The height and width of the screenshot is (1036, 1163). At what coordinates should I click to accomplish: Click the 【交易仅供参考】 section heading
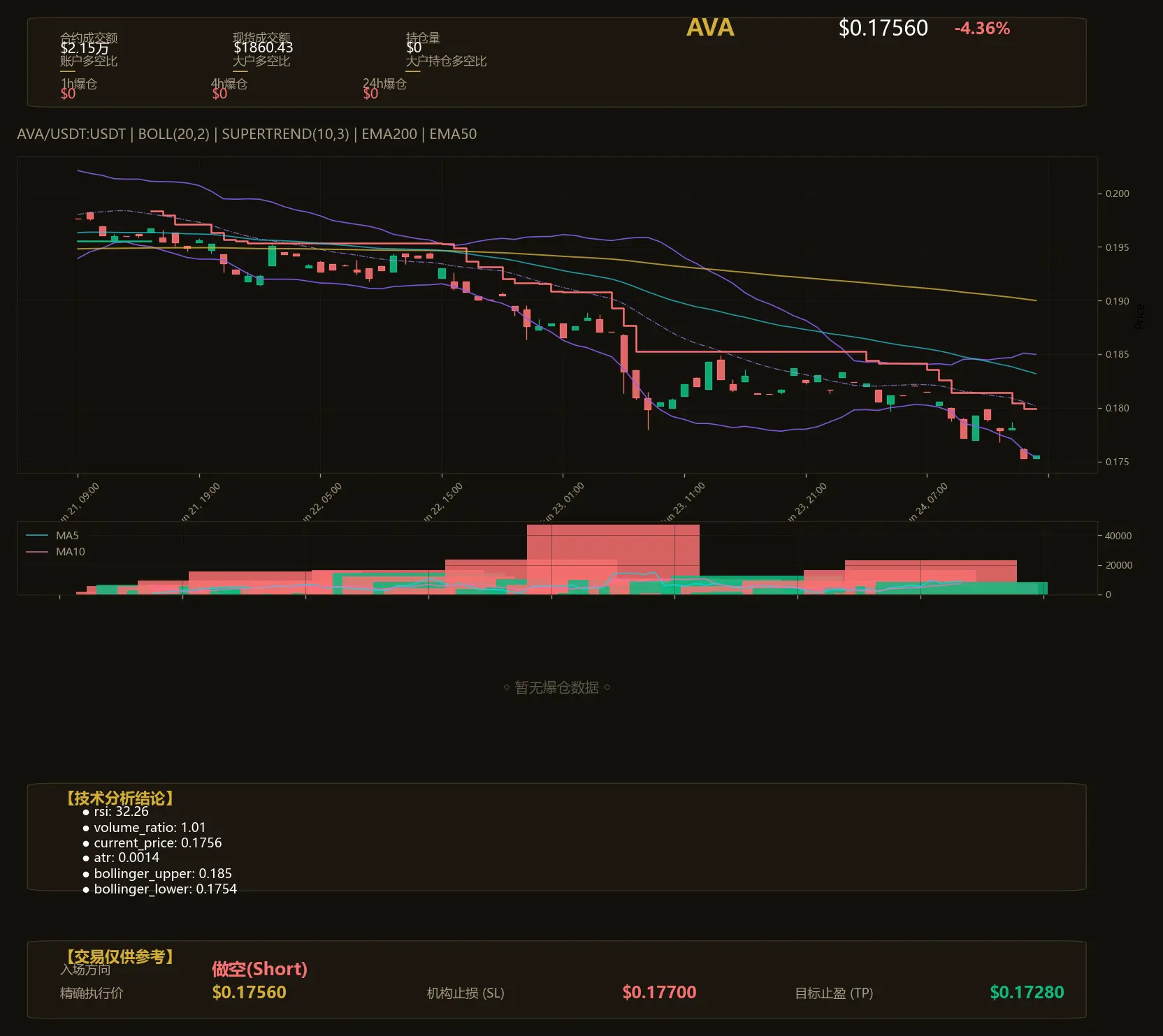pos(120,956)
